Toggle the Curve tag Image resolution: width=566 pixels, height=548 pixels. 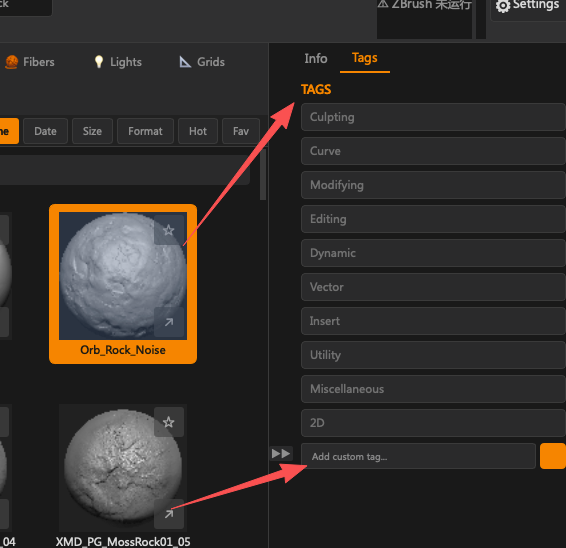(x=433, y=151)
